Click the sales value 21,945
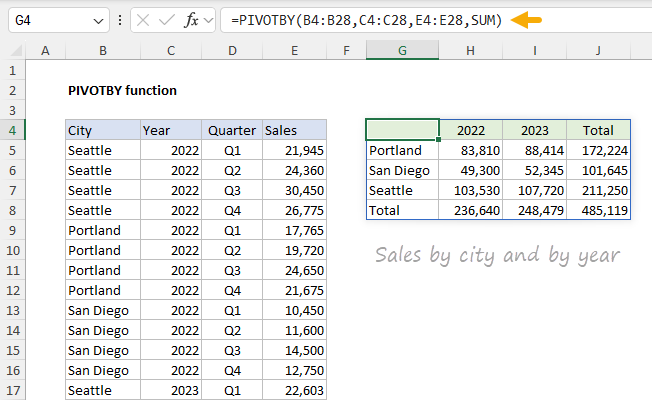 tap(294, 150)
